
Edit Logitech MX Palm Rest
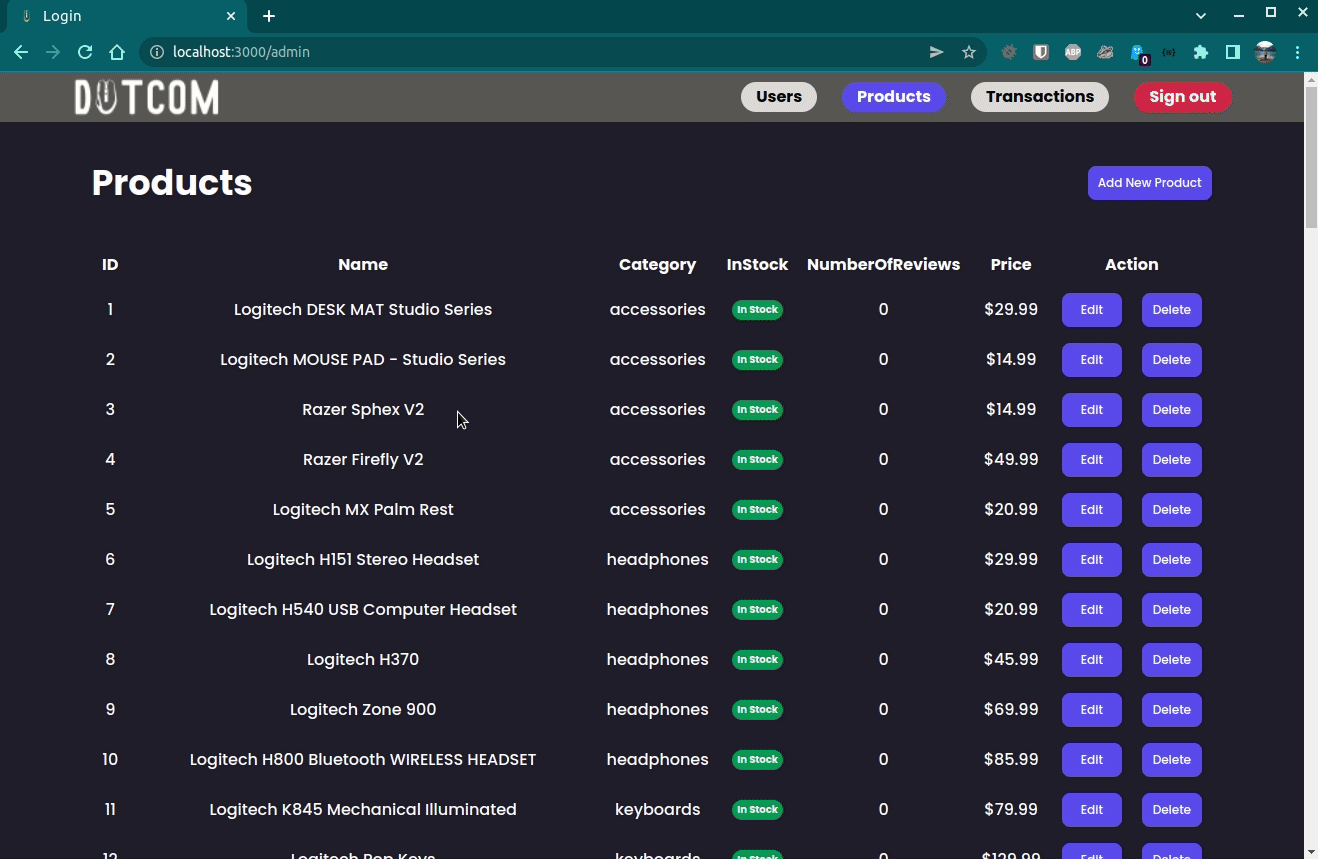[1092, 510]
